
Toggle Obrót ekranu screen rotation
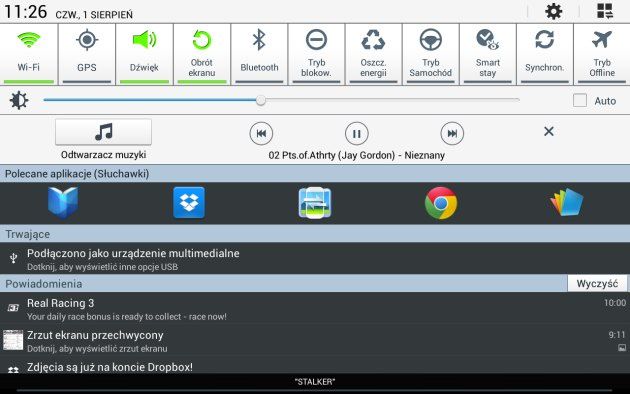coord(202,54)
